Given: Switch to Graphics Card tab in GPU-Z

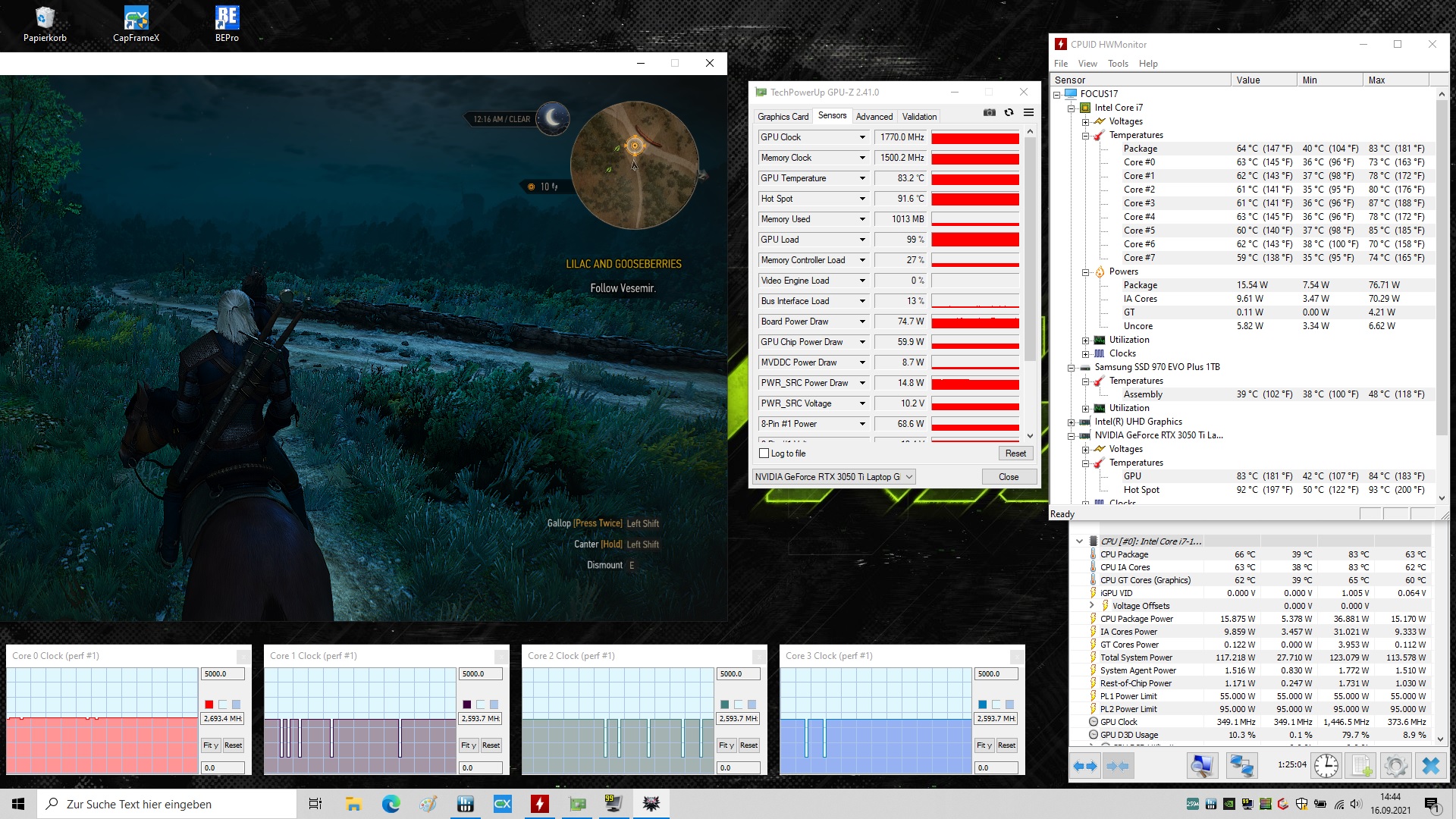Looking at the screenshot, I should tap(783, 117).
